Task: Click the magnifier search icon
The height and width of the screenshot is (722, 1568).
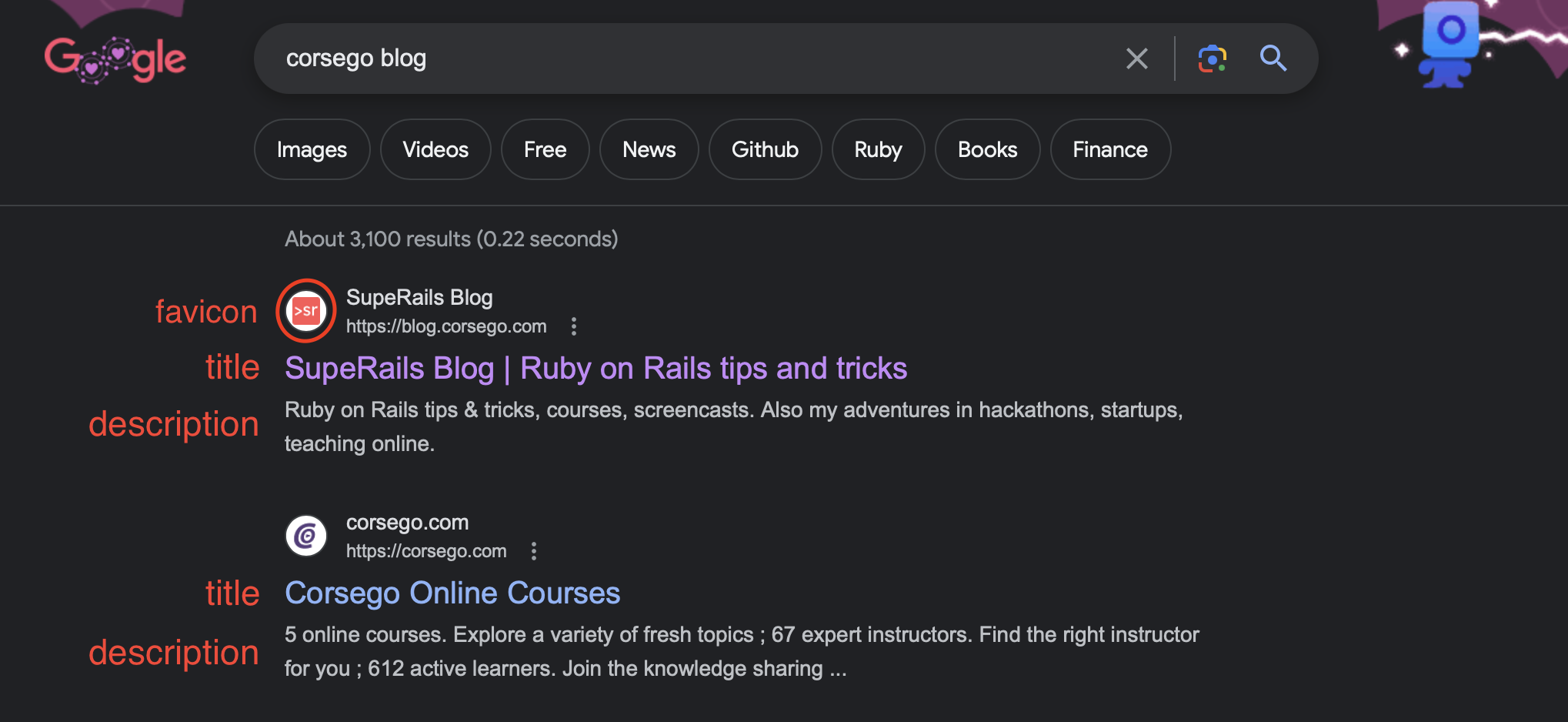Action: [x=1273, y=58]
